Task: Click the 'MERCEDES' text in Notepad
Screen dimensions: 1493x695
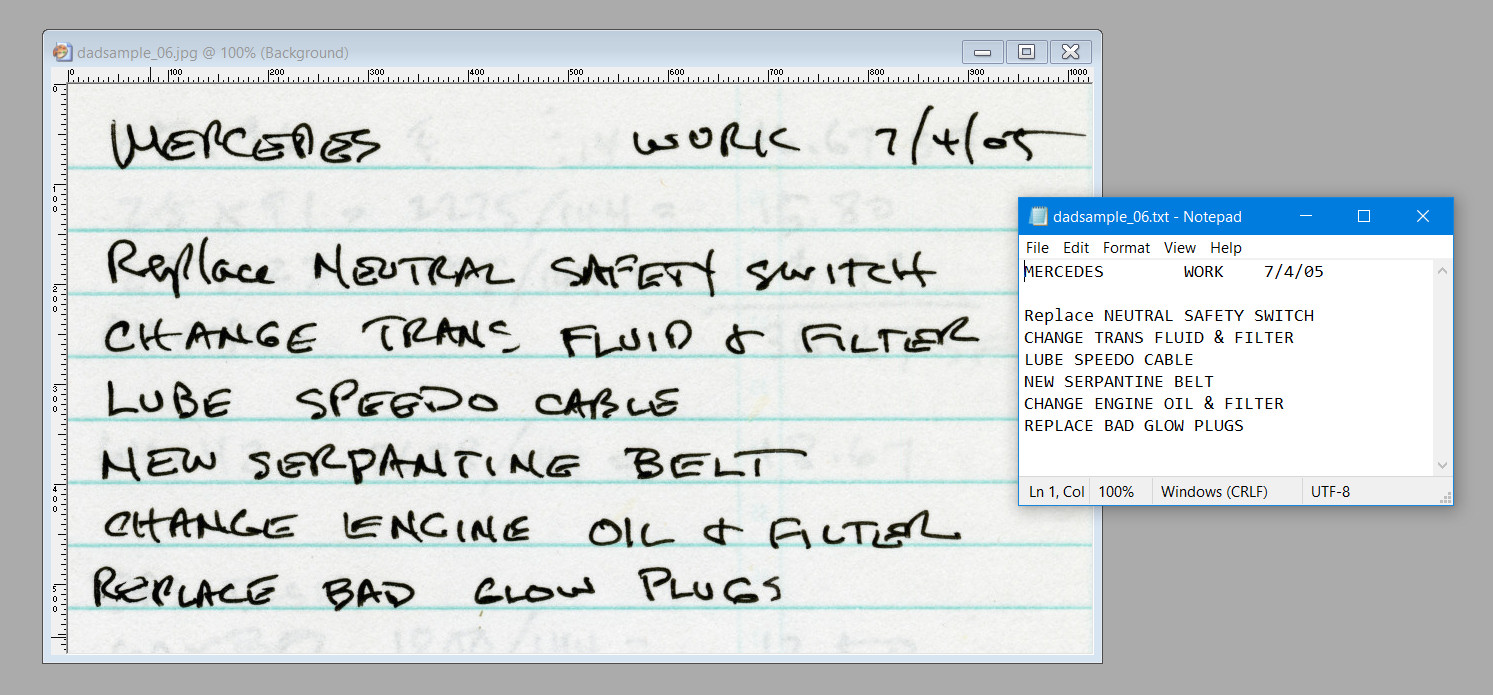Action: coord(1064,272)
